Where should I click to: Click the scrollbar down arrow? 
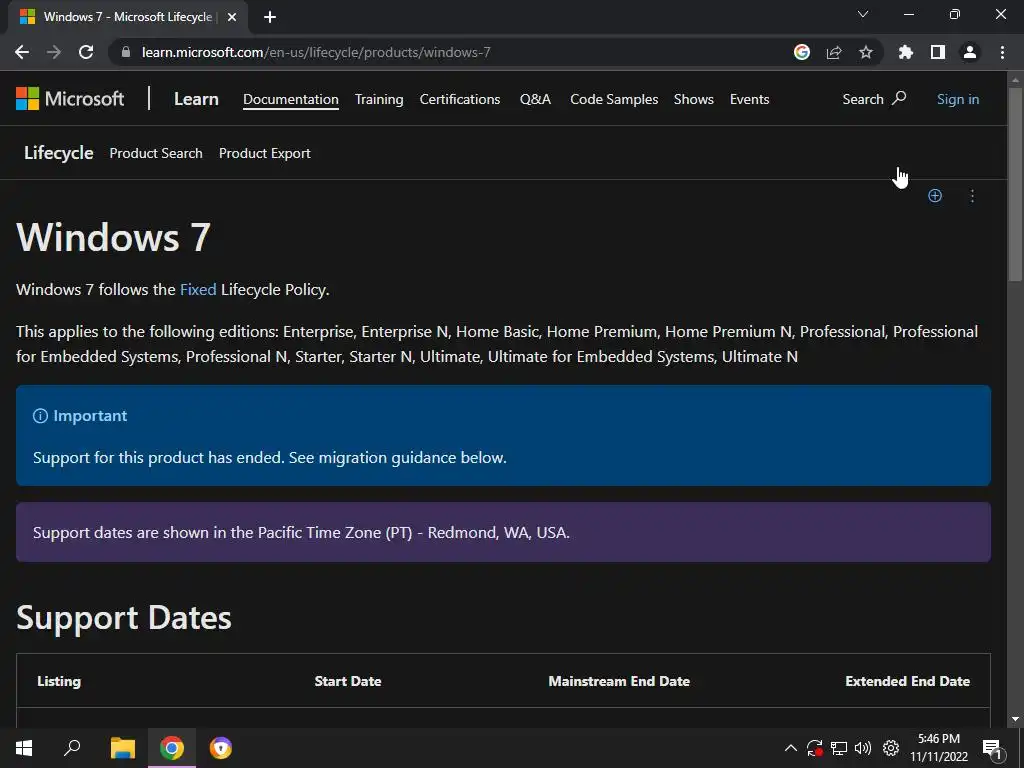pyautogui.click(x=1015, y=719)
